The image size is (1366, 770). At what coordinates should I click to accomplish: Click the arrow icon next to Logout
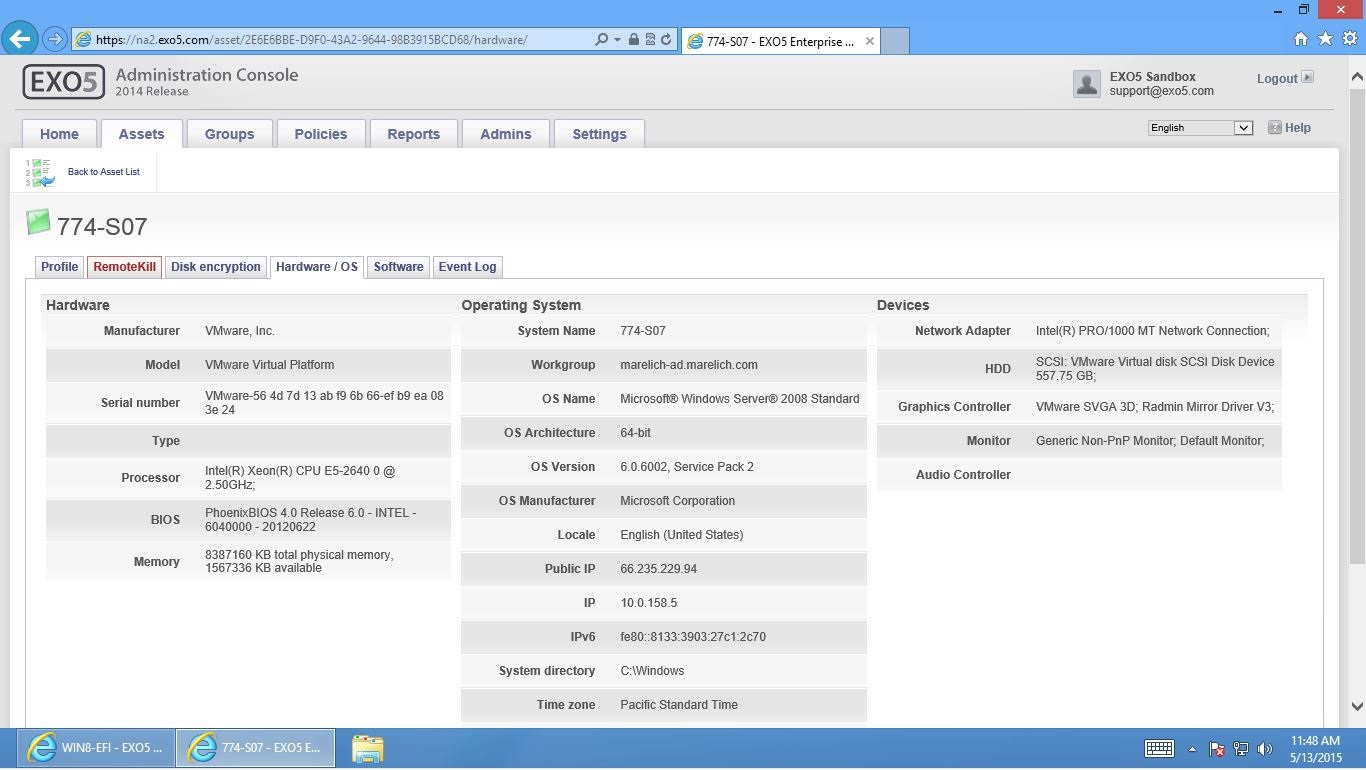1308,77
